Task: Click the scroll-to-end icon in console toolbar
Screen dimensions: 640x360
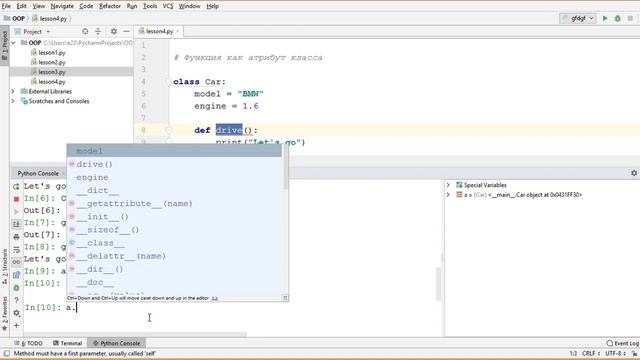Action: 16,224
